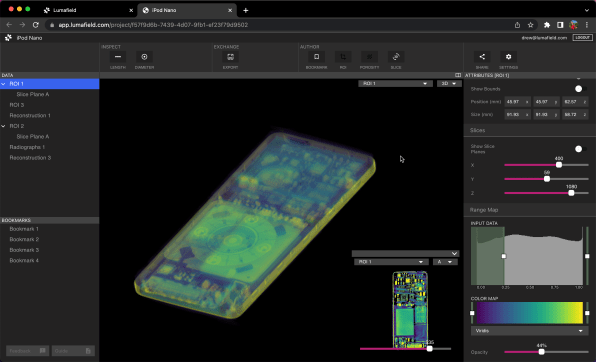This screenshot has height=362, width=596.
Task: Click the Feedback button
Action: [x=27, y=351]
